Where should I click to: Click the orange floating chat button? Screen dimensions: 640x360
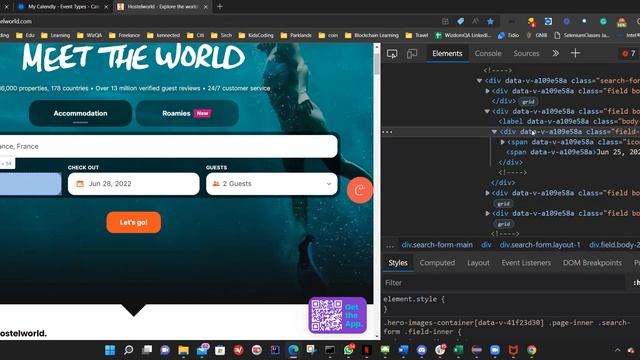click(360, 190)
